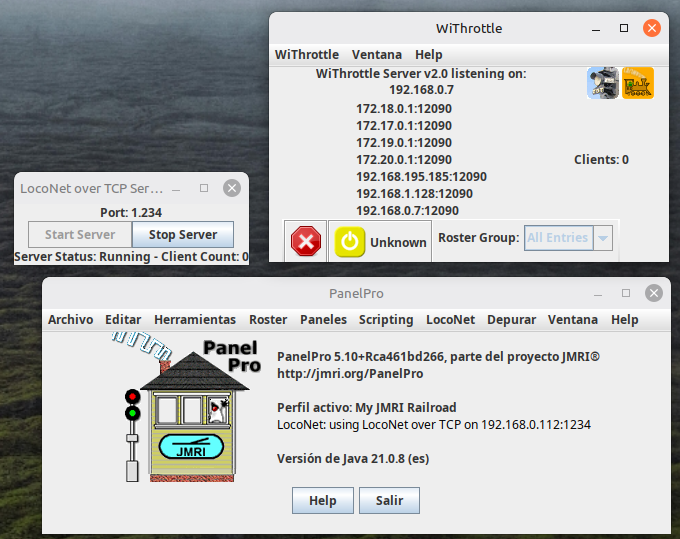Open the Herramientas menu
The image size is (680, 539).
(x=195, y=320)
